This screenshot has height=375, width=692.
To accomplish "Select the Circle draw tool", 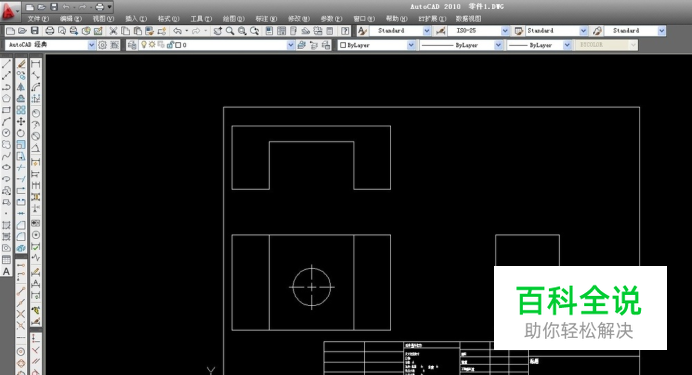I will click(x=6, y=133).
